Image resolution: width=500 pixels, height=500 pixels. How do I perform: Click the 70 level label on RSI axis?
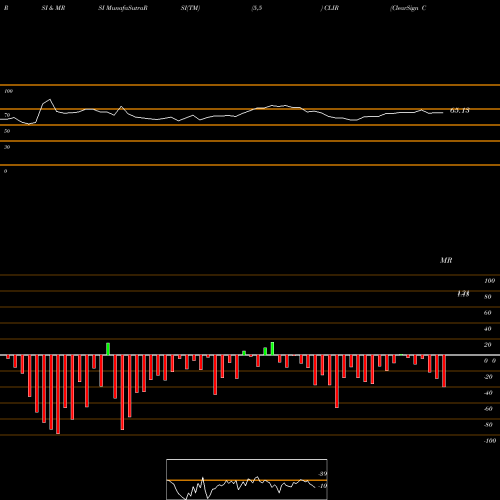click(x=7, y=115)
